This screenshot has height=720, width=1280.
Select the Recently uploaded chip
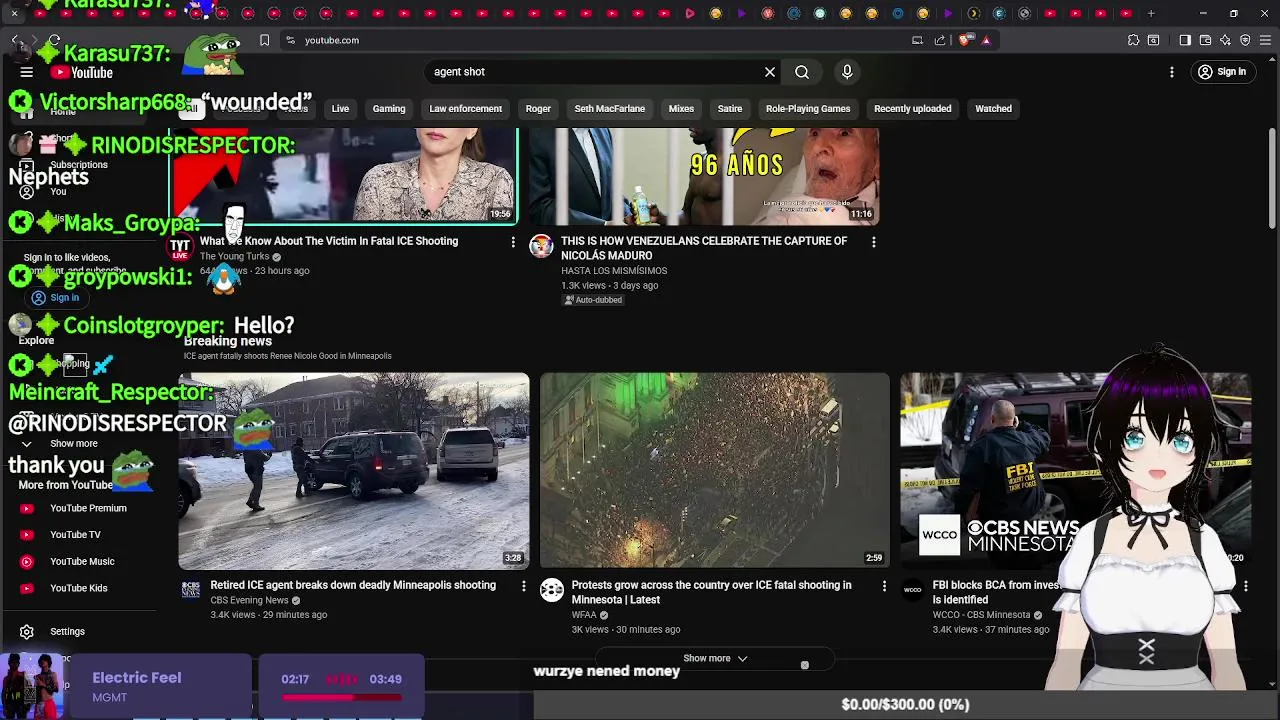click(x=912, y=109)
